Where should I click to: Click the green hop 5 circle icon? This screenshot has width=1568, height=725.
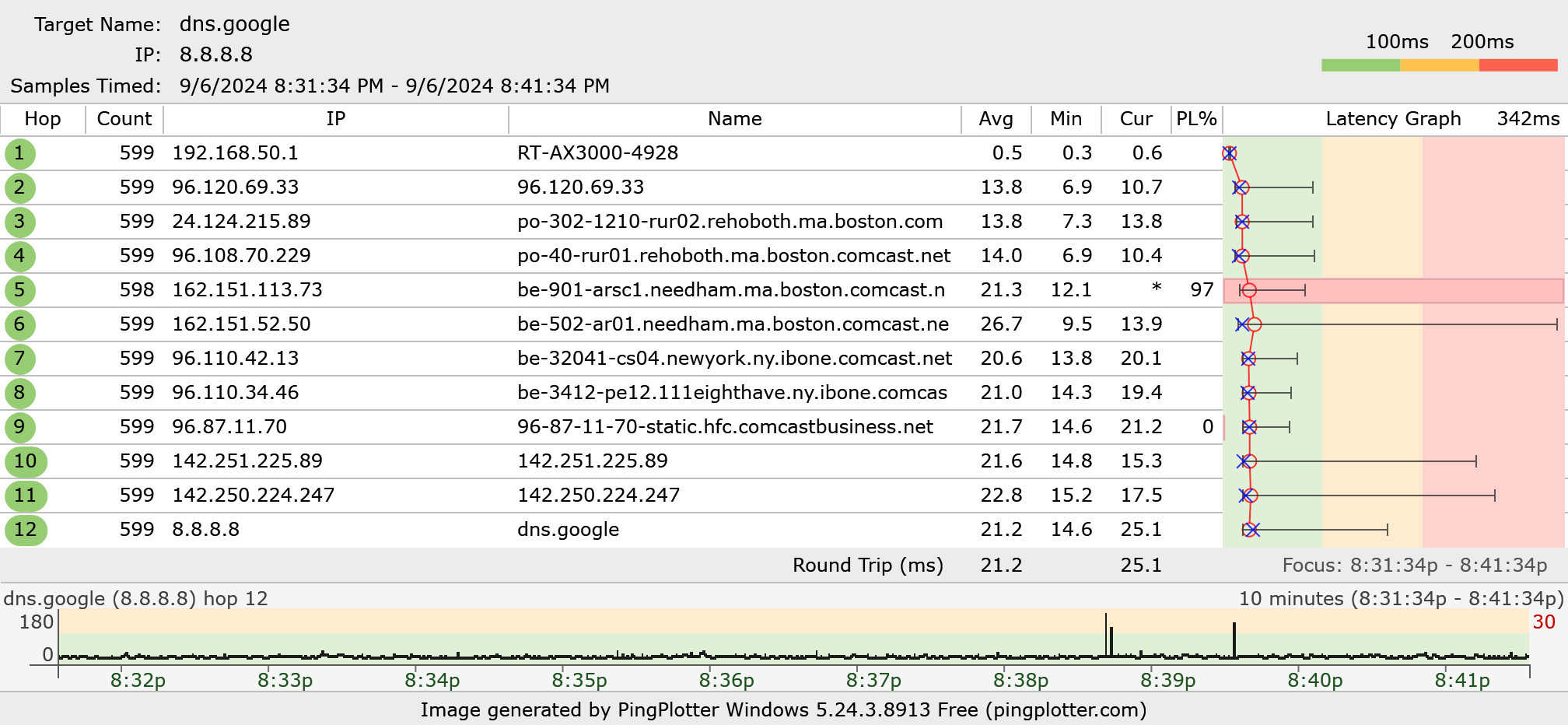[19, 290]
